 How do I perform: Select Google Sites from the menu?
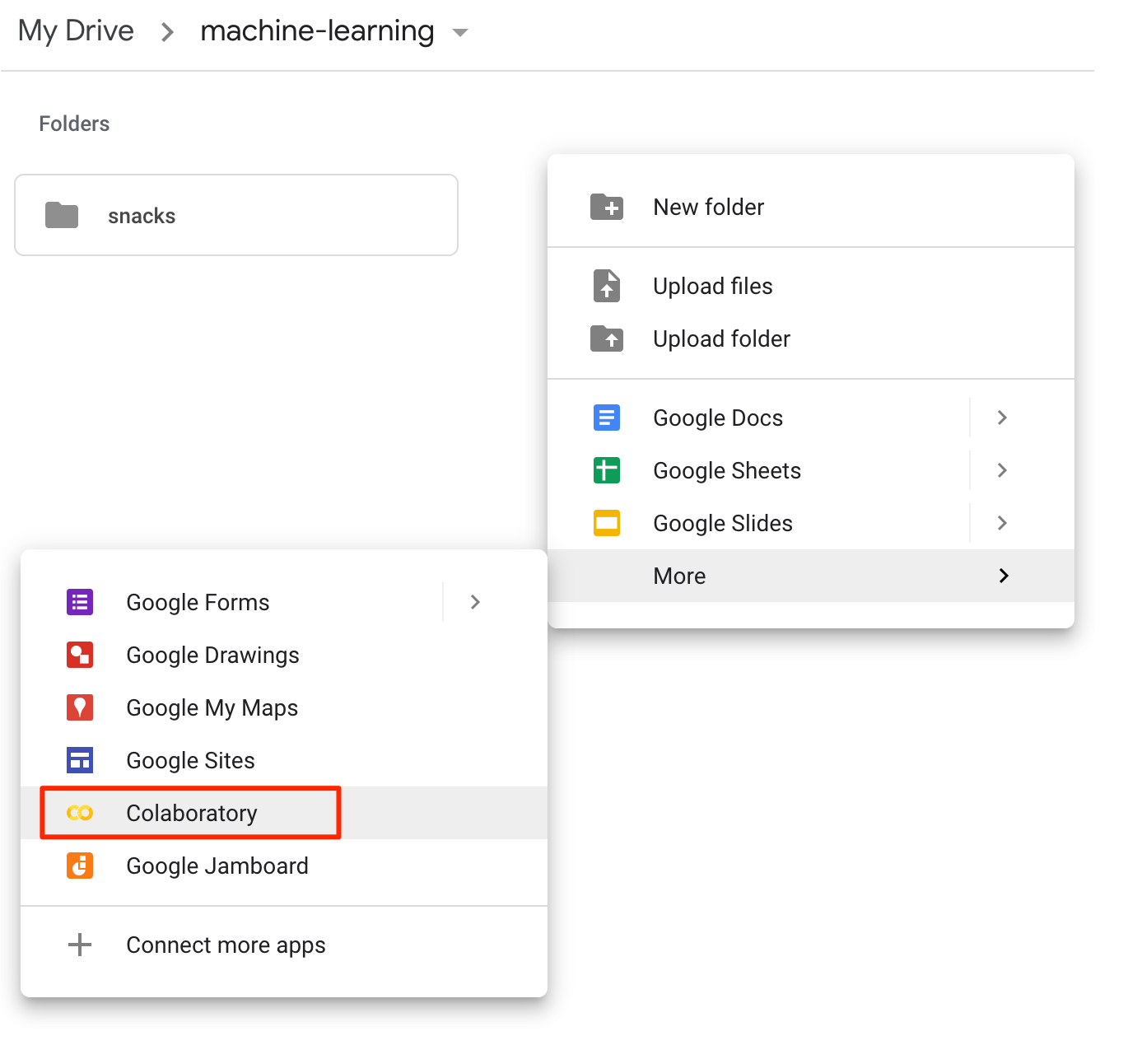(x=190, y=760)
